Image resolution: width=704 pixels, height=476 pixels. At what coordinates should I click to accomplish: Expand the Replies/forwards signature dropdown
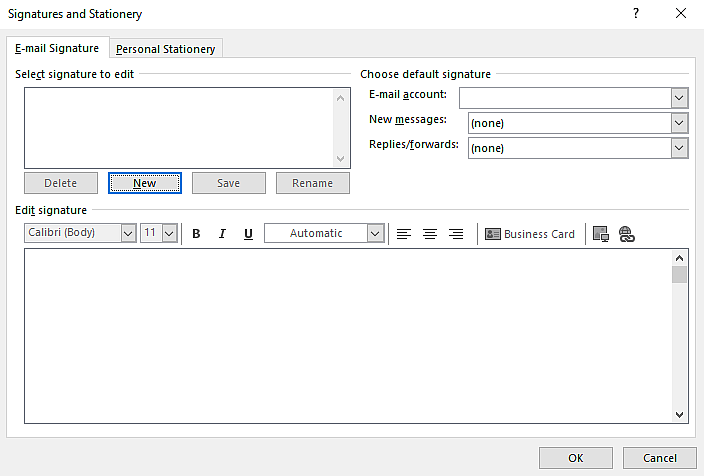tap(680, 148)
